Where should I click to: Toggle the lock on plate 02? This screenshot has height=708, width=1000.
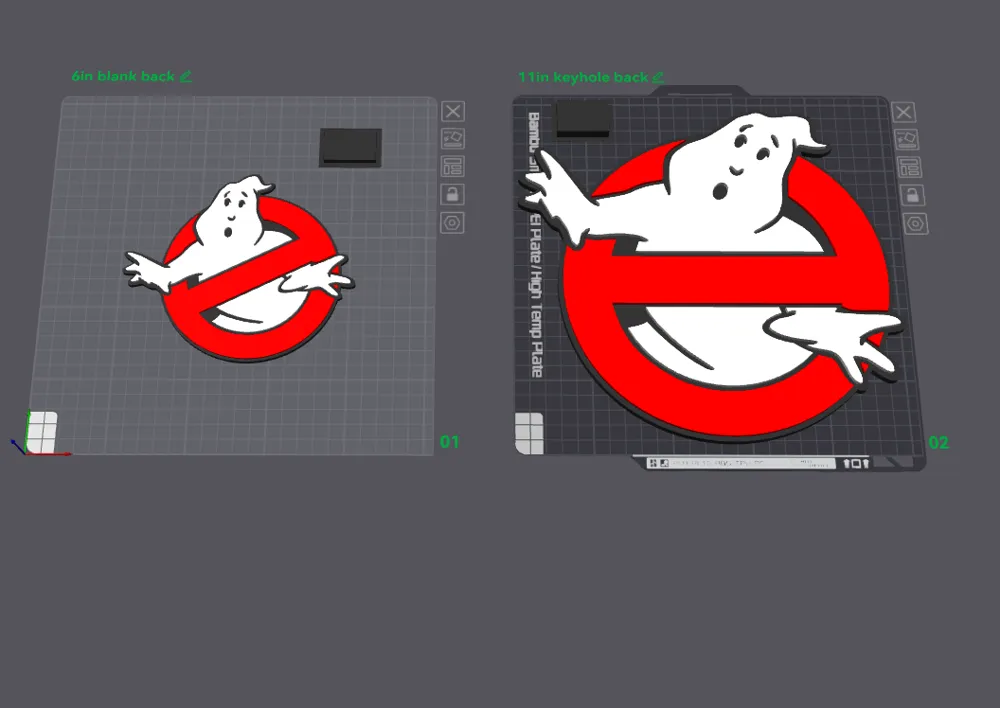(913, 195)
